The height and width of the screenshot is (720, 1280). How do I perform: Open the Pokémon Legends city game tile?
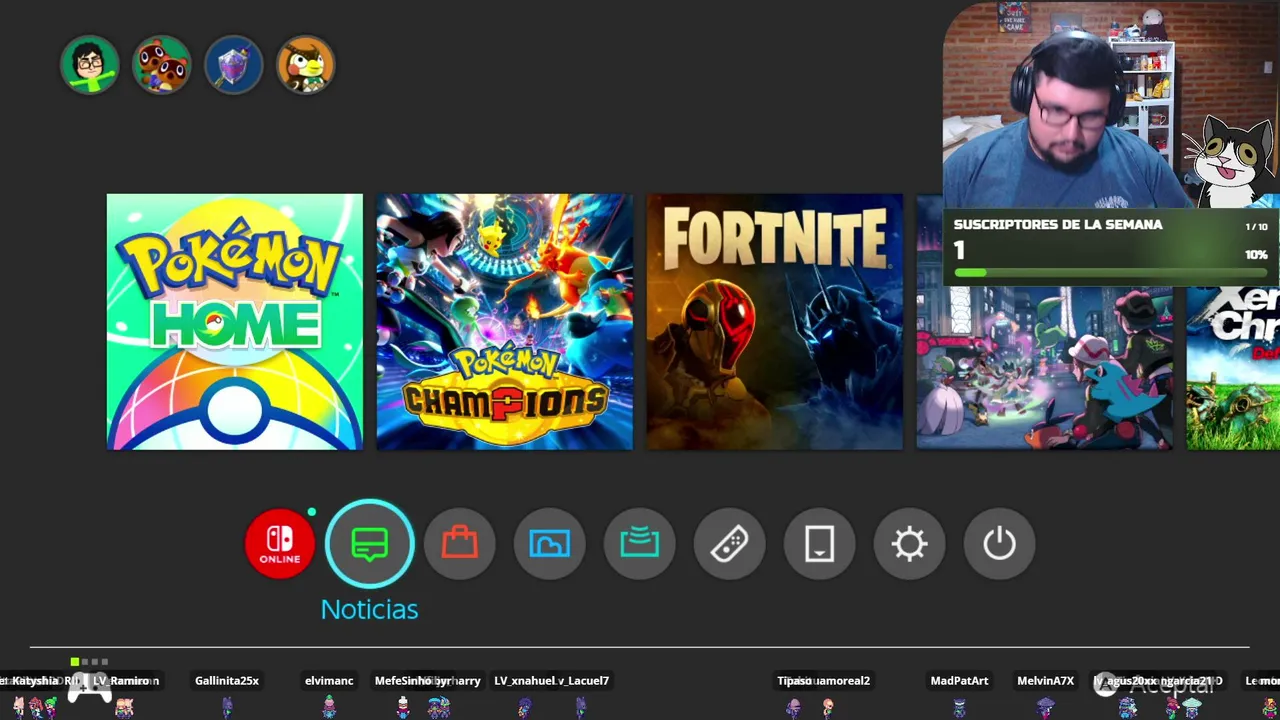(x=1045, y=368)
